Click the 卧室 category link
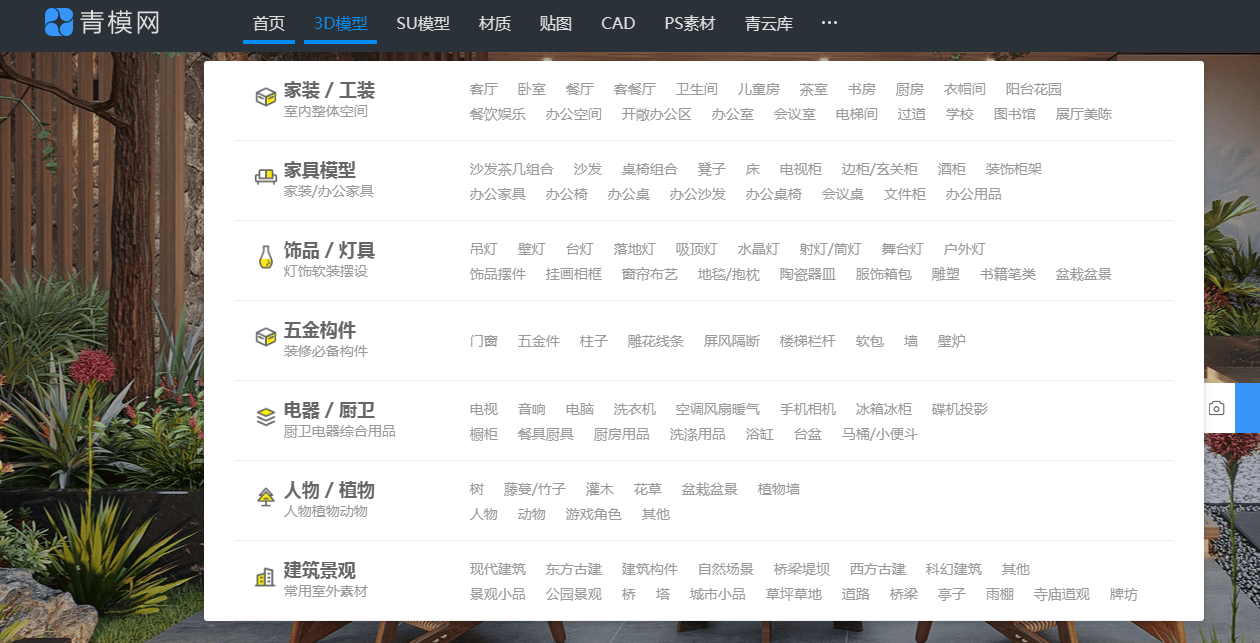This screenshot has height=643, width=1260. pos(531,88)
